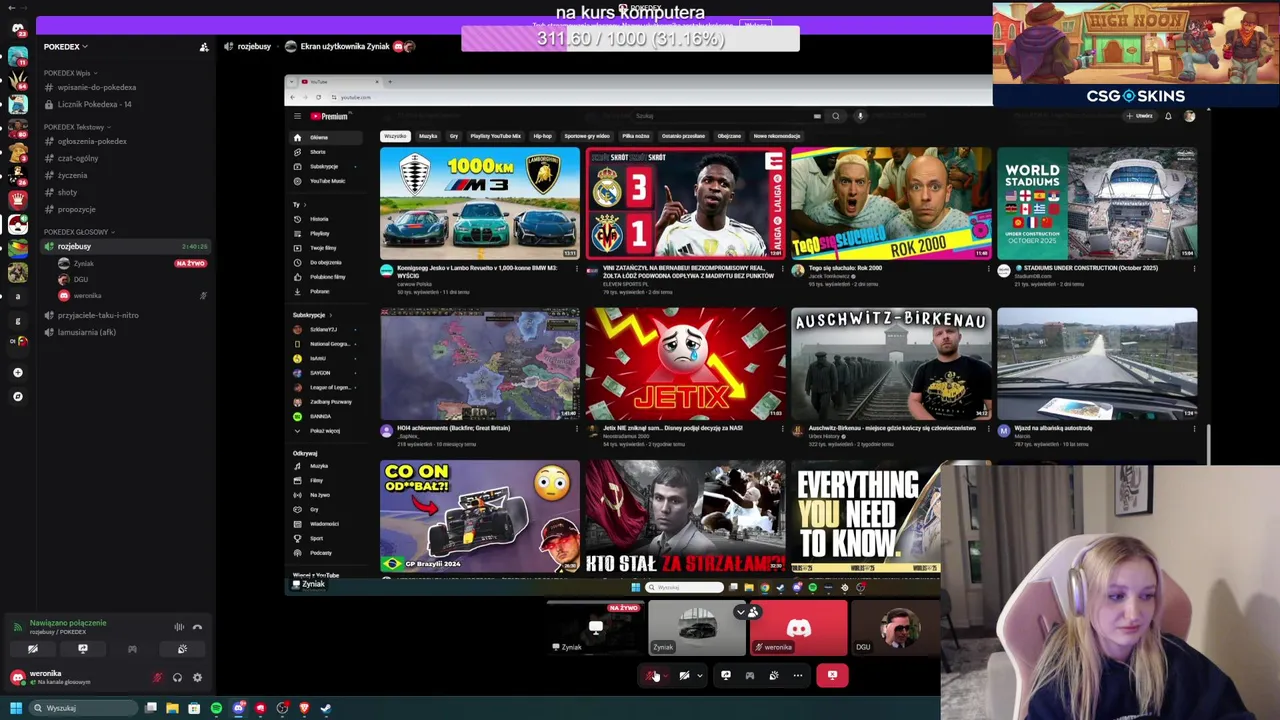Click the Windows taskbar Wyszukaj search box
This screenshot has width=1280, height=720.
(x=83, y=708)
